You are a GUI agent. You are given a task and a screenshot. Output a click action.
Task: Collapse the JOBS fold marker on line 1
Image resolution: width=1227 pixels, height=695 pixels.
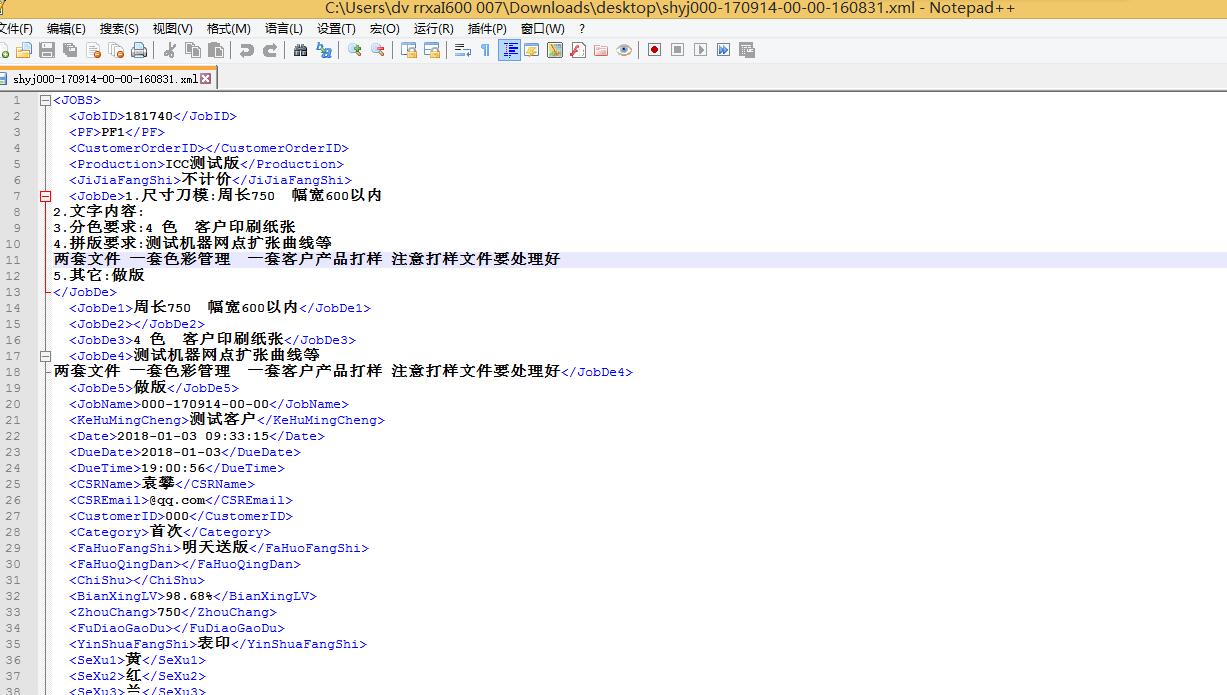[x=45, y=100]
